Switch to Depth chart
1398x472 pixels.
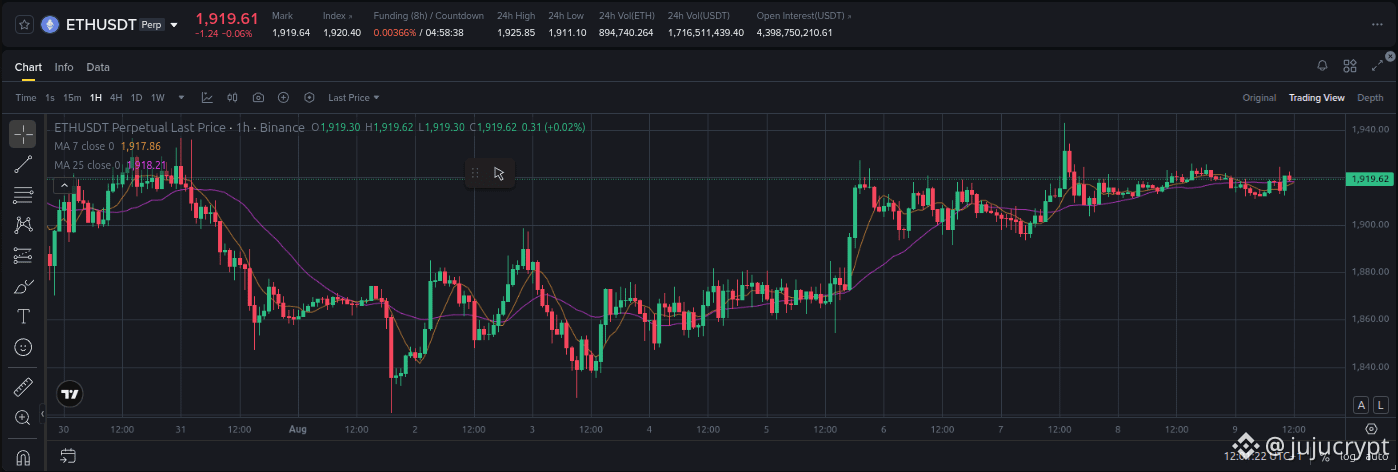[1370, 97]
